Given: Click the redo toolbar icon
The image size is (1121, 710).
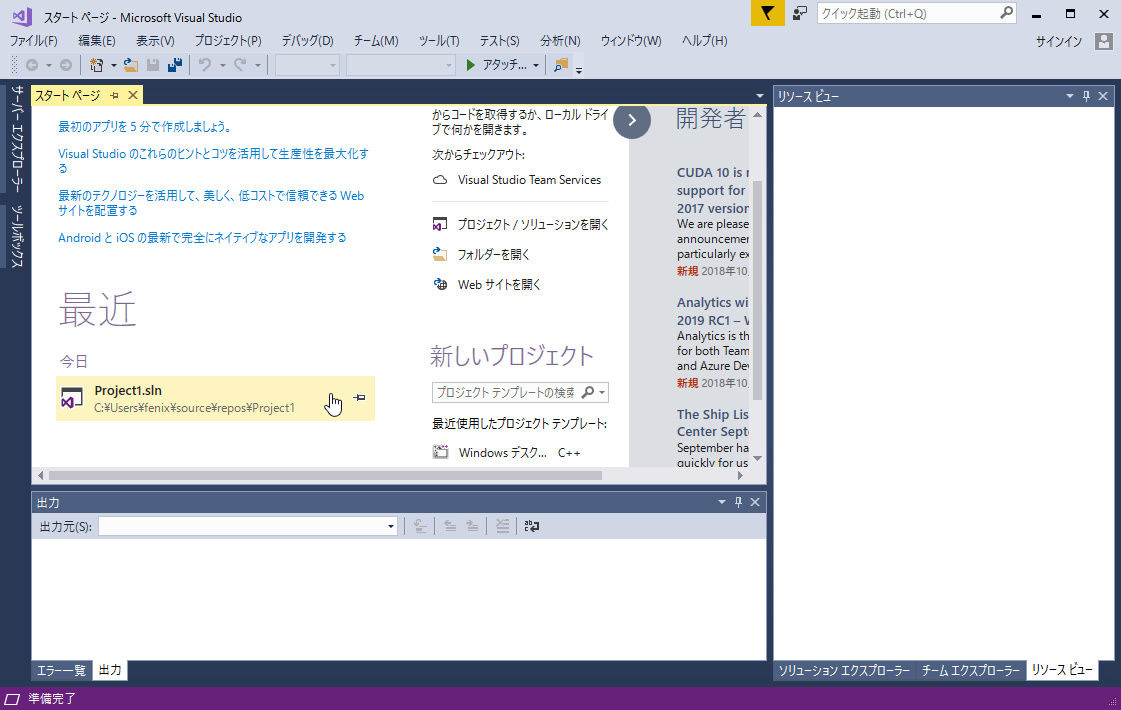Looking at the screenshot, I should [x=240, y=65].
